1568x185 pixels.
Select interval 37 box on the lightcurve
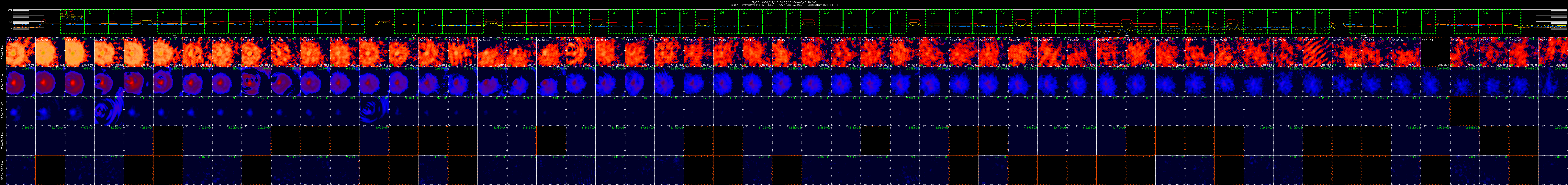point(1067,21)
